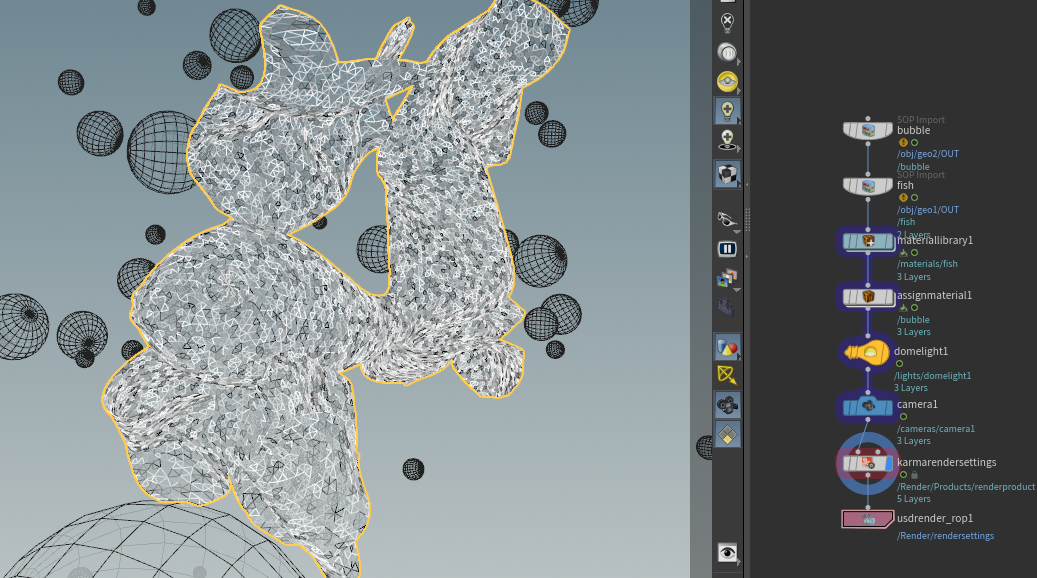Click the path text '/cameras/camera1'
Image resolution: width=1037 pixels, height=578 pixels.
(x=936, y=429)
